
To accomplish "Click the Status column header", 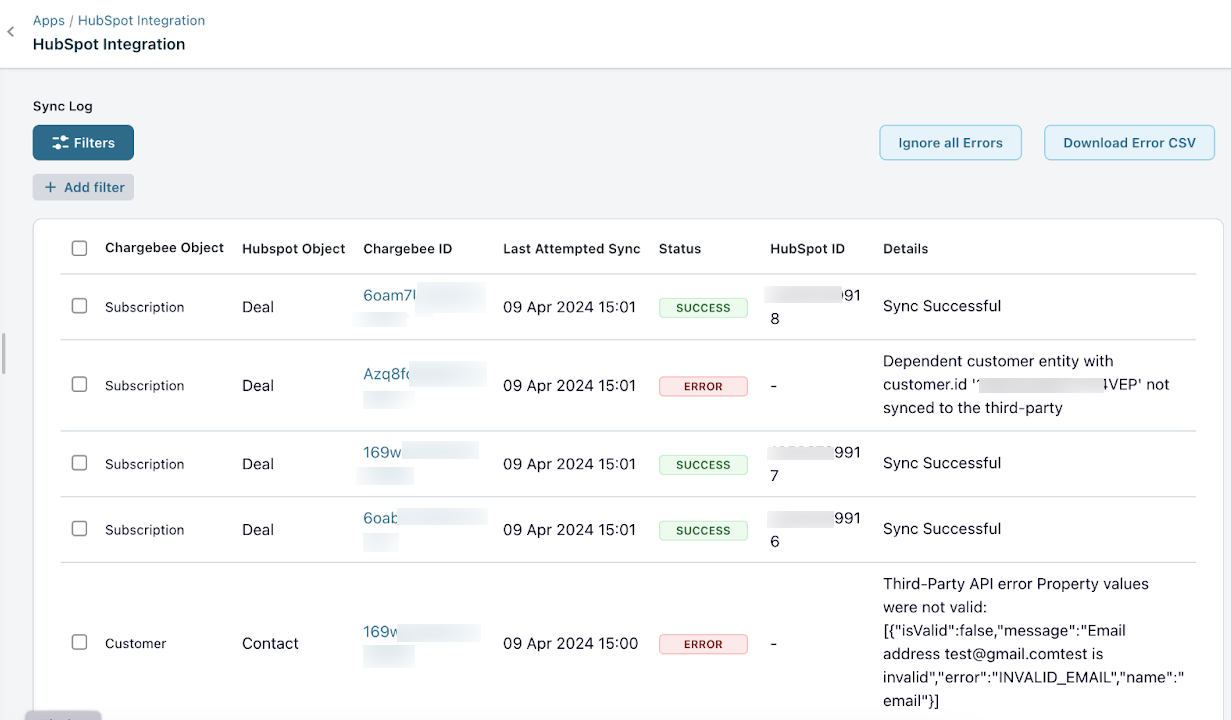I will [x=679, y=249].
